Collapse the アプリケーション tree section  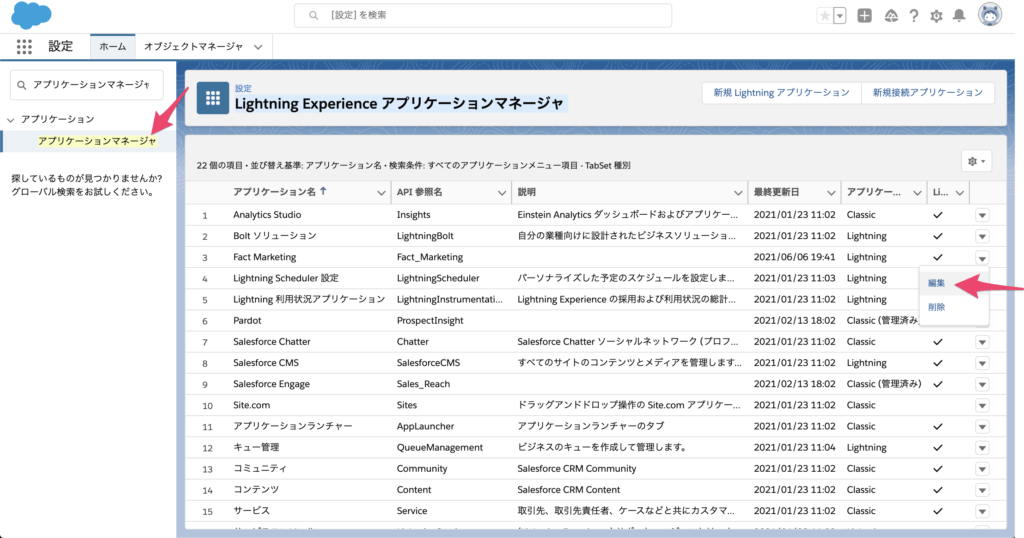pos(10,119)
